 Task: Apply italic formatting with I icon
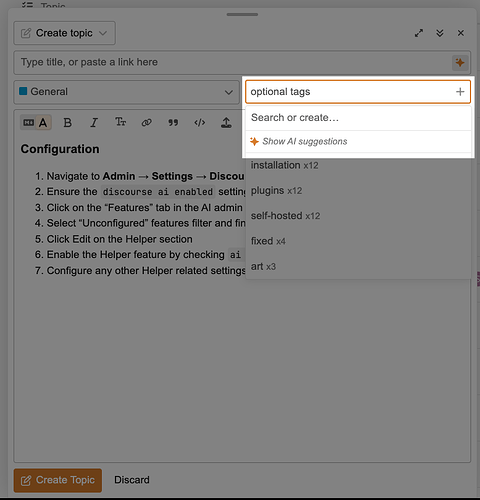click(94, 123)
